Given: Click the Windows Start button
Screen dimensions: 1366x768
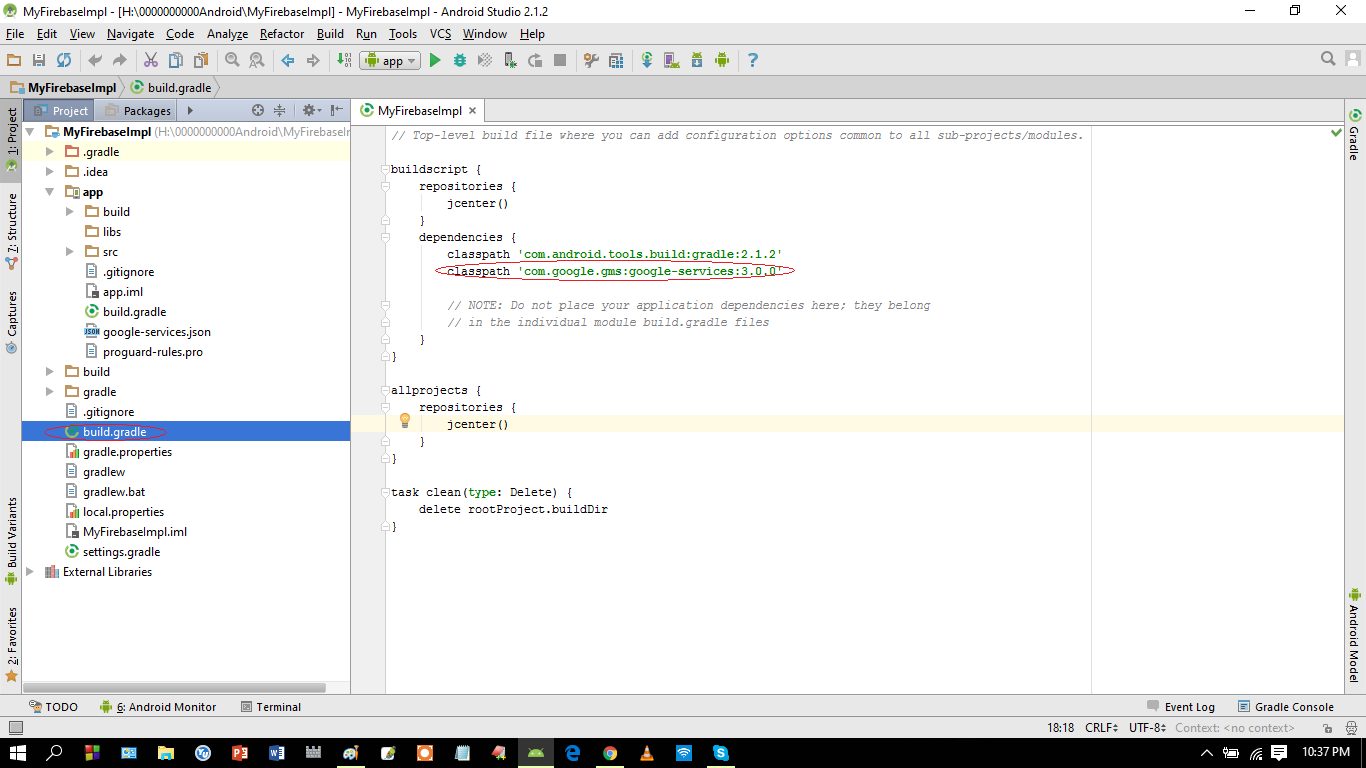Looking at the screenshot, I should pos(18,752).
